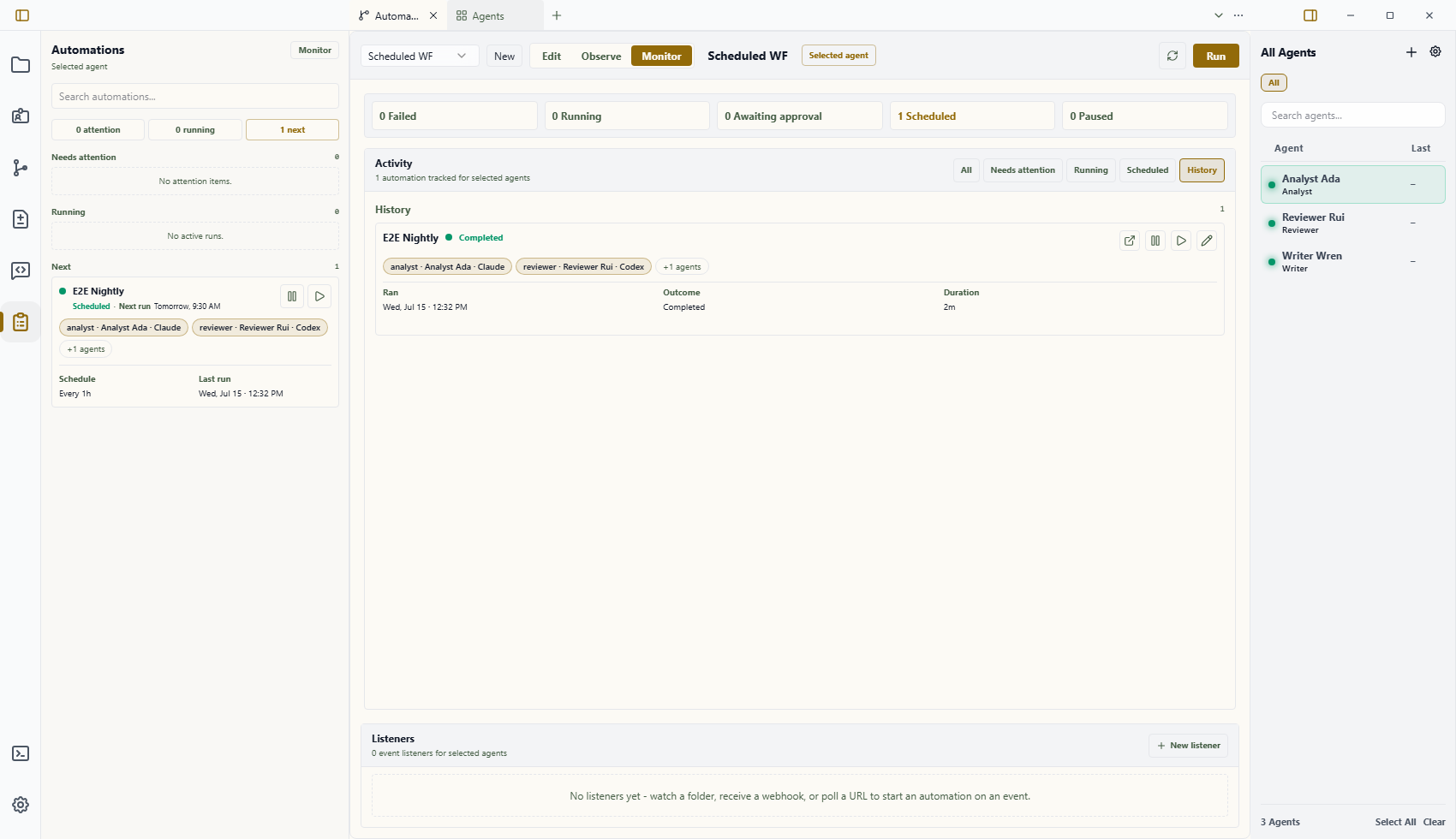Pause E2E Nightly in the Next list
Image resolution: width=1456 pixels, height=839 pixels.
292,296
